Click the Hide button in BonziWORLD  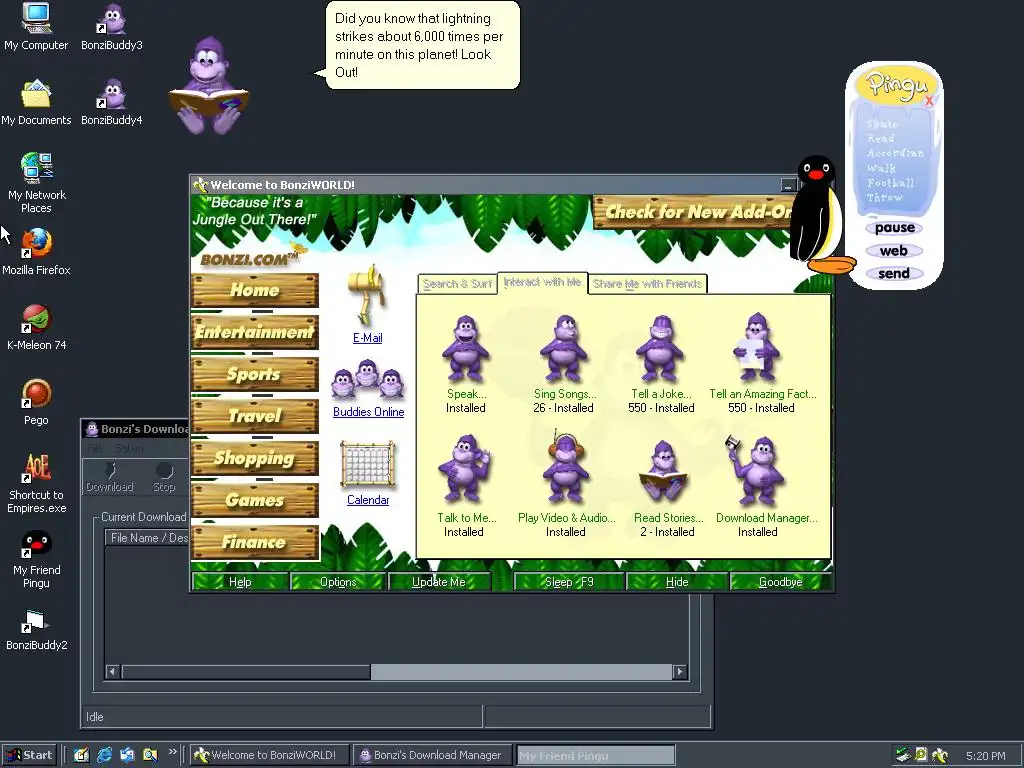pos(677,582)
